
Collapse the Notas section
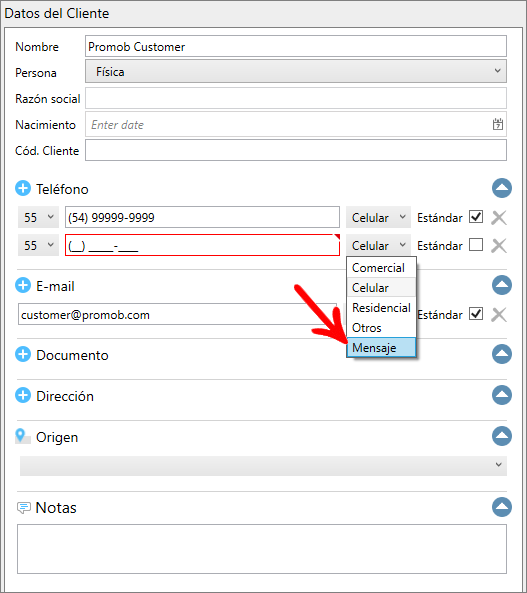point(502,507)
